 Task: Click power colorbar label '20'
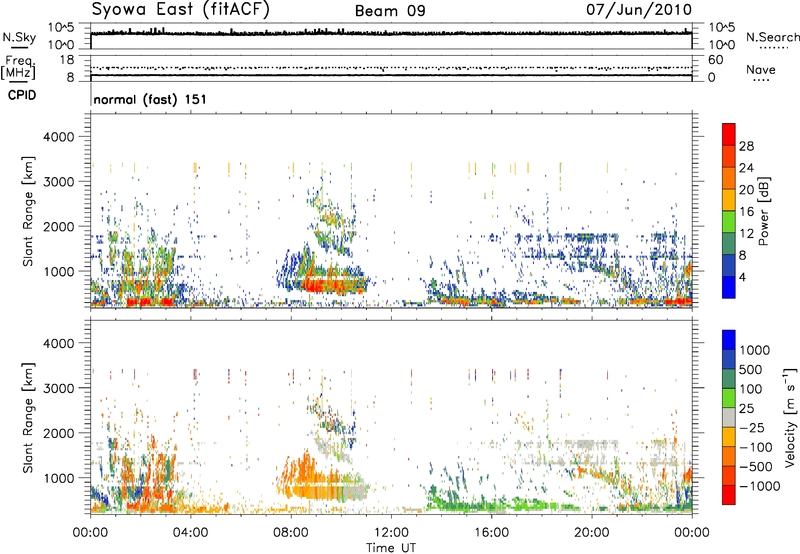click(746, 190)
